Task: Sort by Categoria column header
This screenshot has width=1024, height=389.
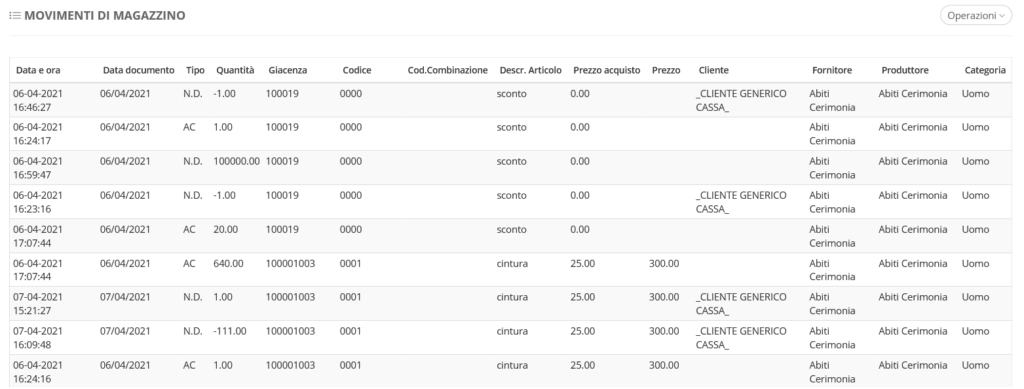Action: coord(985,70)
